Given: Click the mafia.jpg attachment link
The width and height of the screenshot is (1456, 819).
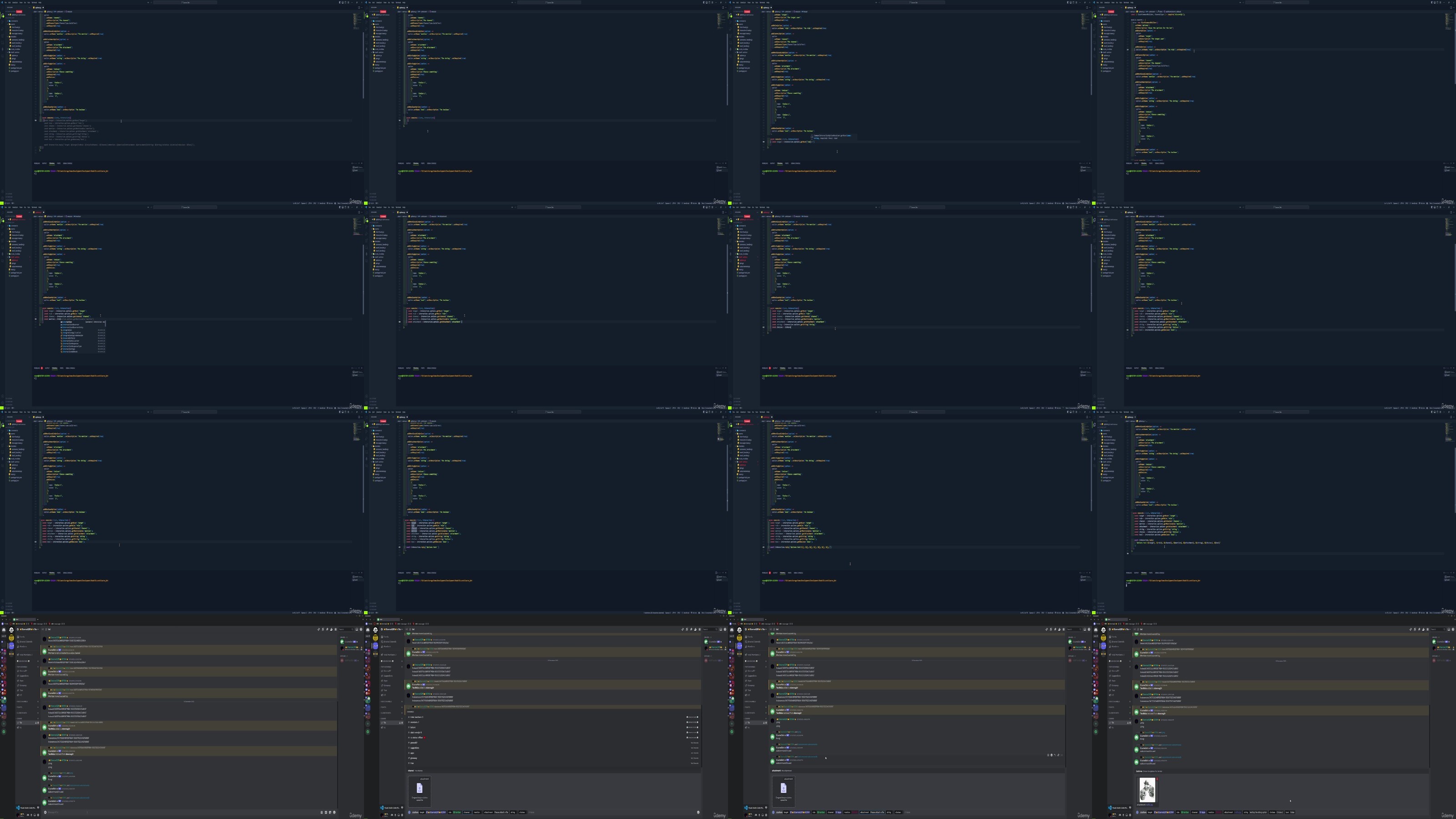Looking at the screenshot, I should point(1150,805).
